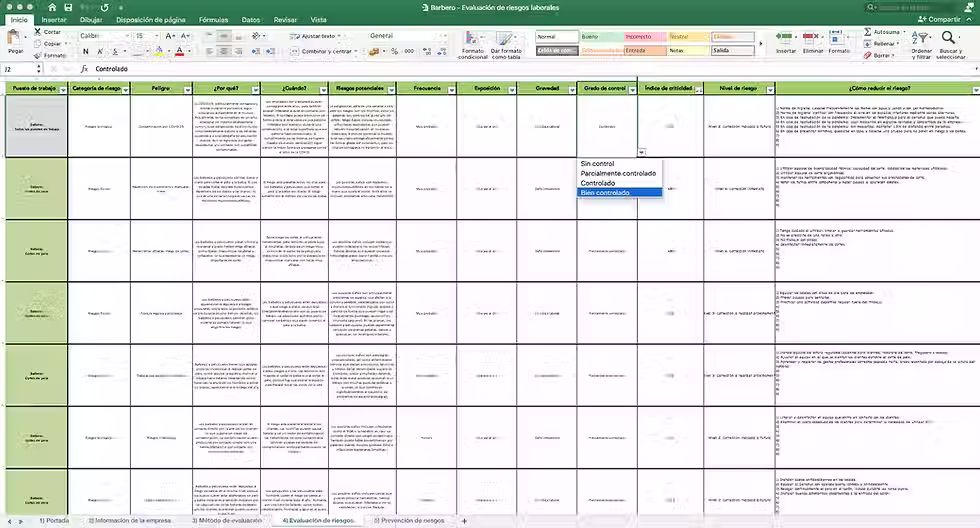Select 'Parcialmente controlado' option
Screen dimensions: 980x528
click(619, 174)
